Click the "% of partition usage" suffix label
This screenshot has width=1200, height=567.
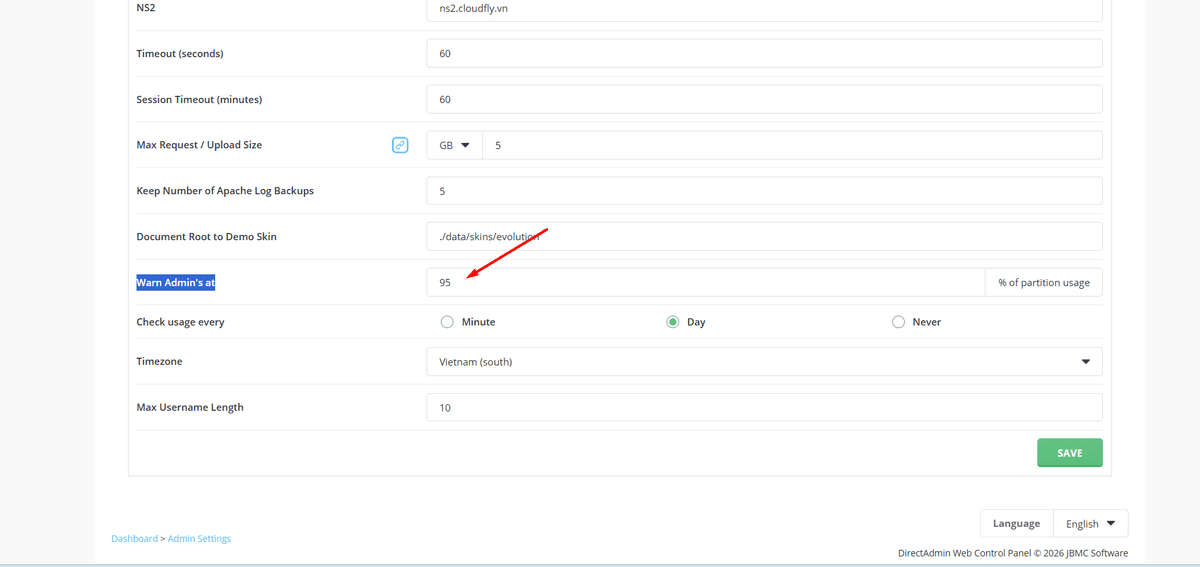pyautogui.click(x=1043, y=283)
